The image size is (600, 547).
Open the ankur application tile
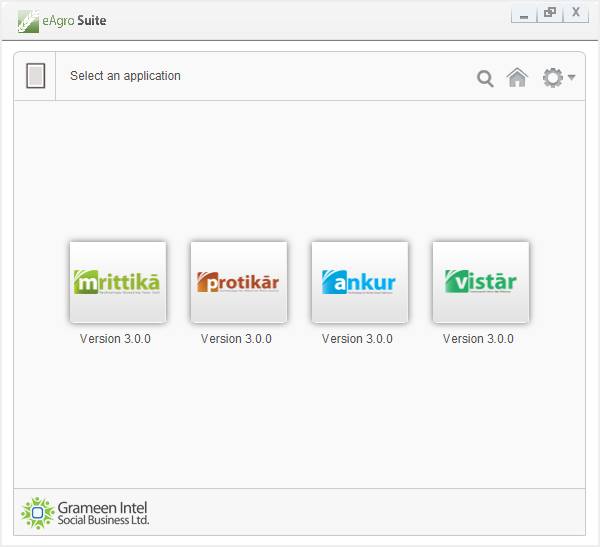coord(360,282)
